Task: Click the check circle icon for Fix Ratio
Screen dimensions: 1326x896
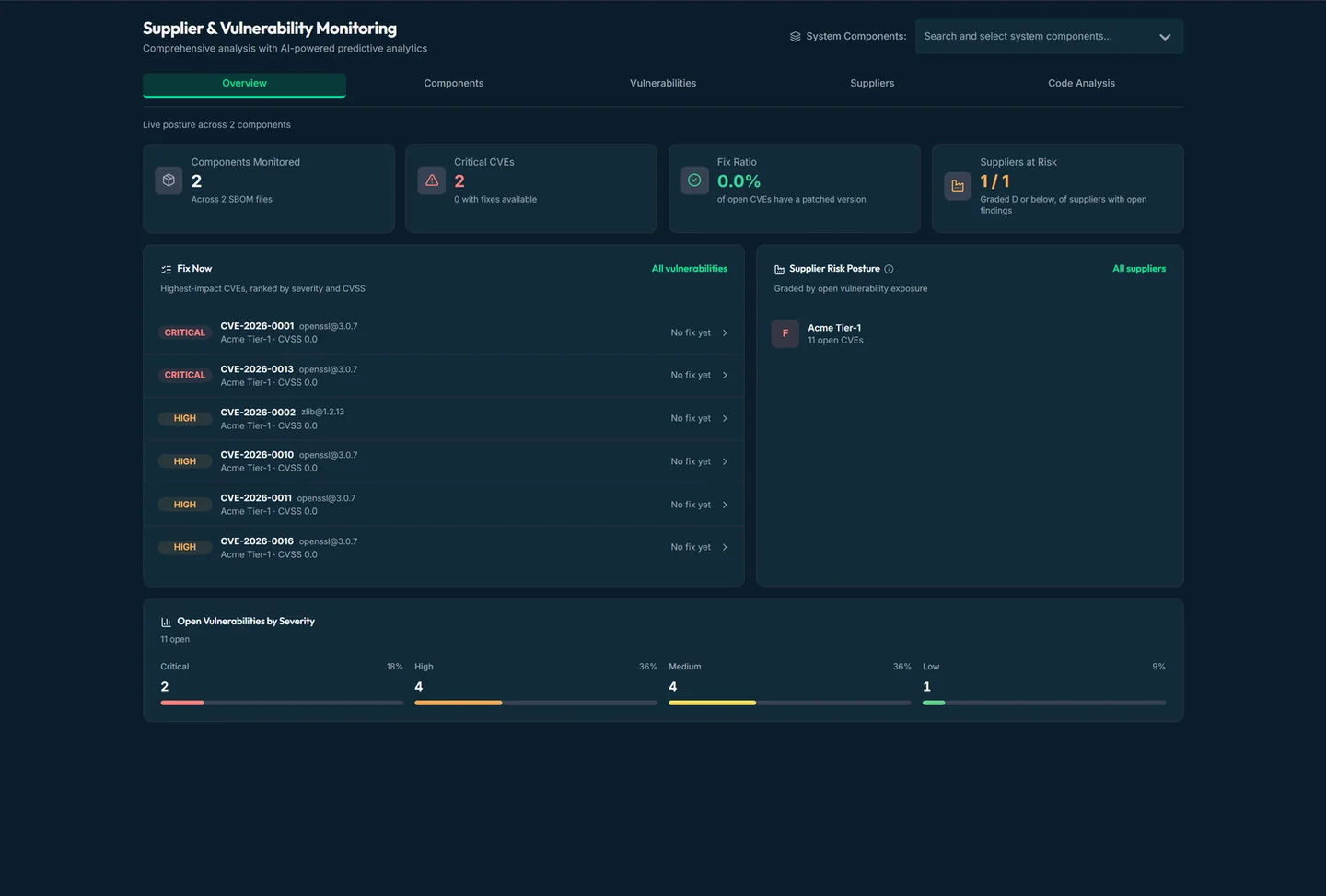Action: 694,180
